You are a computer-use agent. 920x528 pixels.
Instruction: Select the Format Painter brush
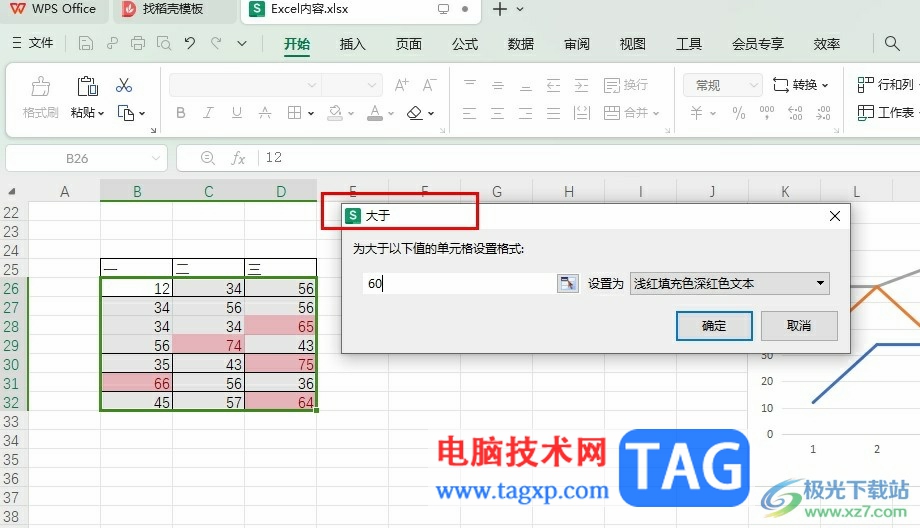coord(40,86)
